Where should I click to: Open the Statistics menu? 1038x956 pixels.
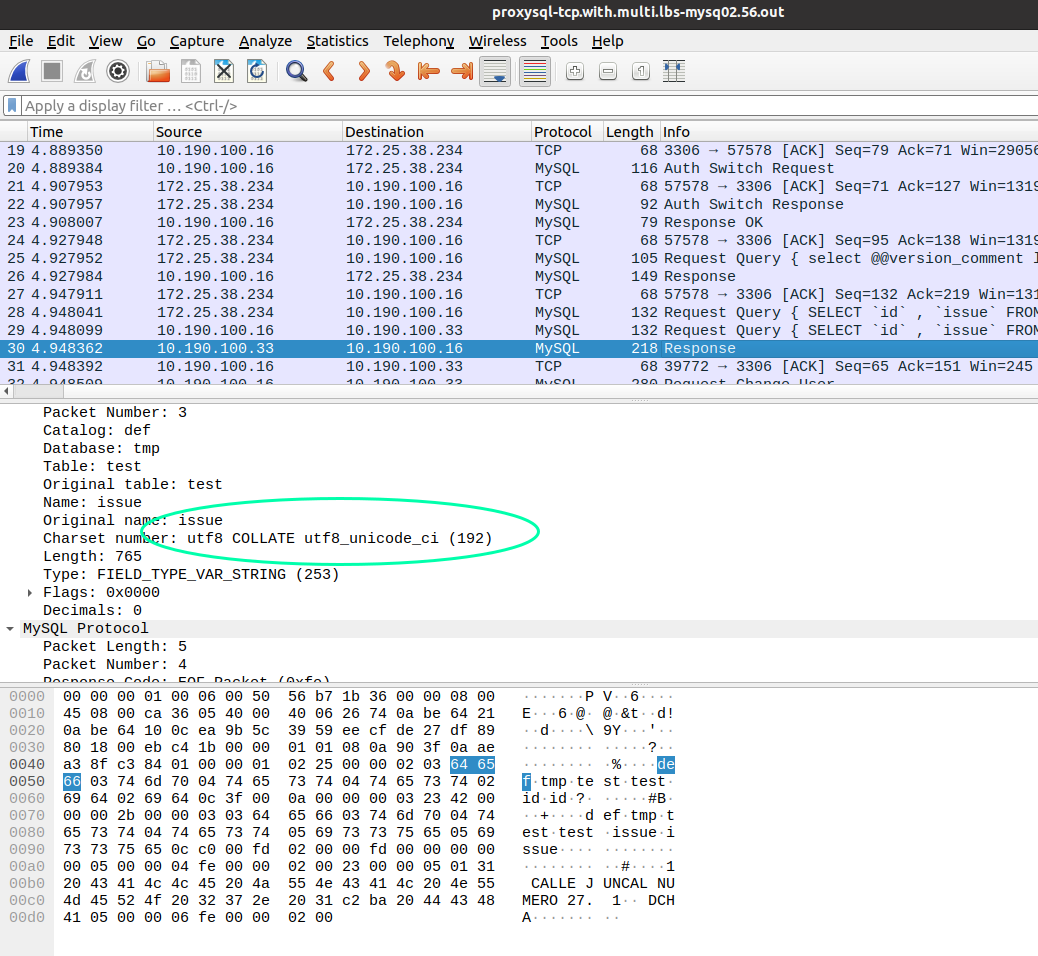click(337, 41)
